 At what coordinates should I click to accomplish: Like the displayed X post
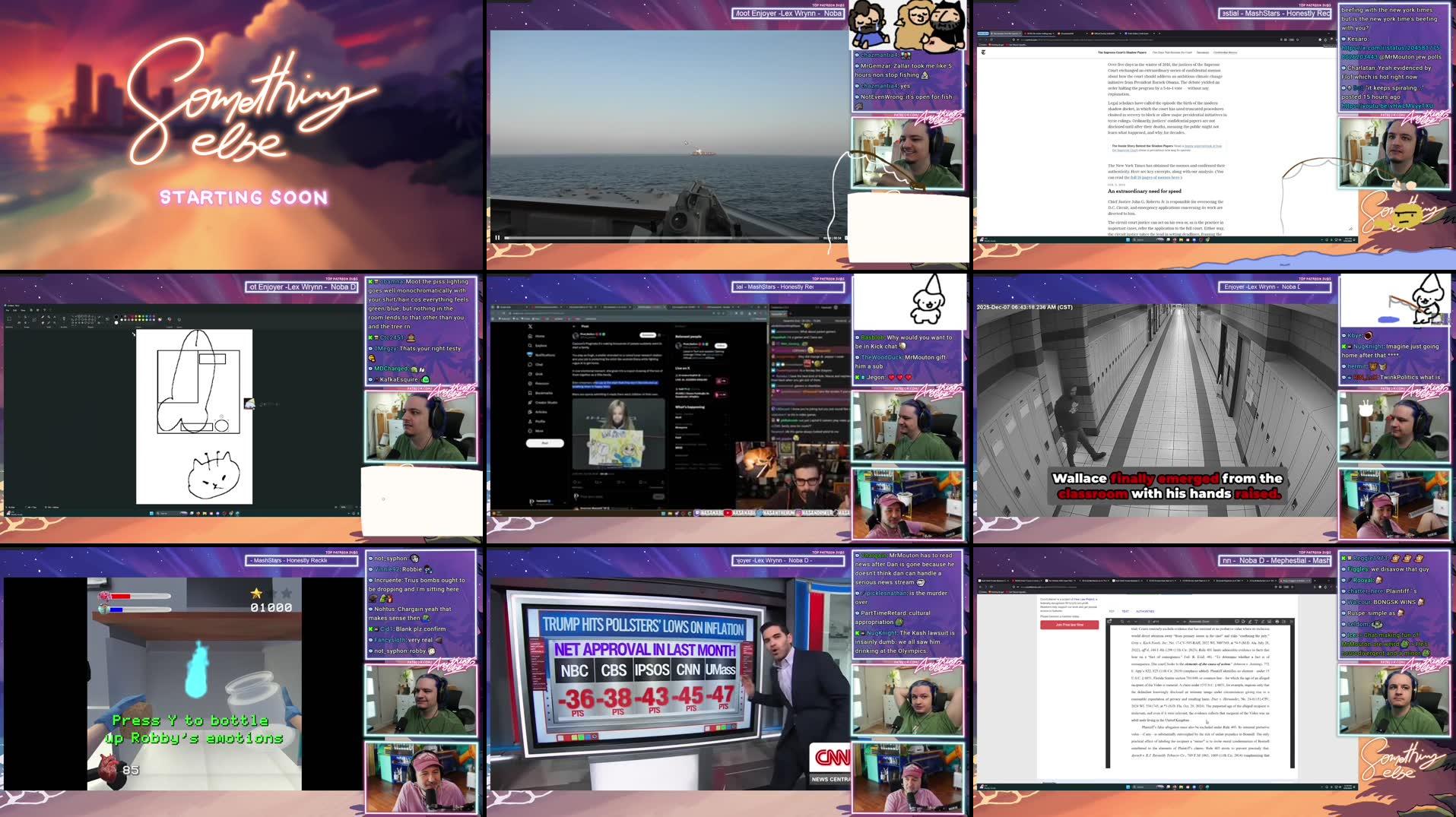[x=619, y=482]
